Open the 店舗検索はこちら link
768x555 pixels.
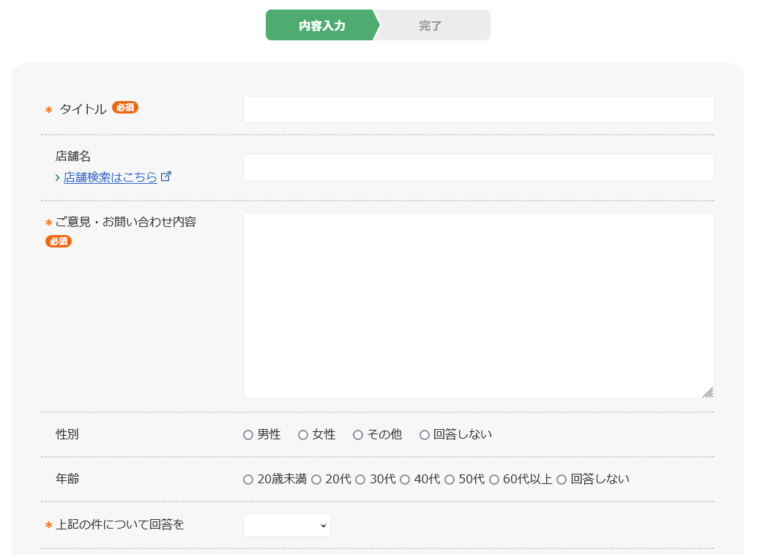click(x=110, y=177)
